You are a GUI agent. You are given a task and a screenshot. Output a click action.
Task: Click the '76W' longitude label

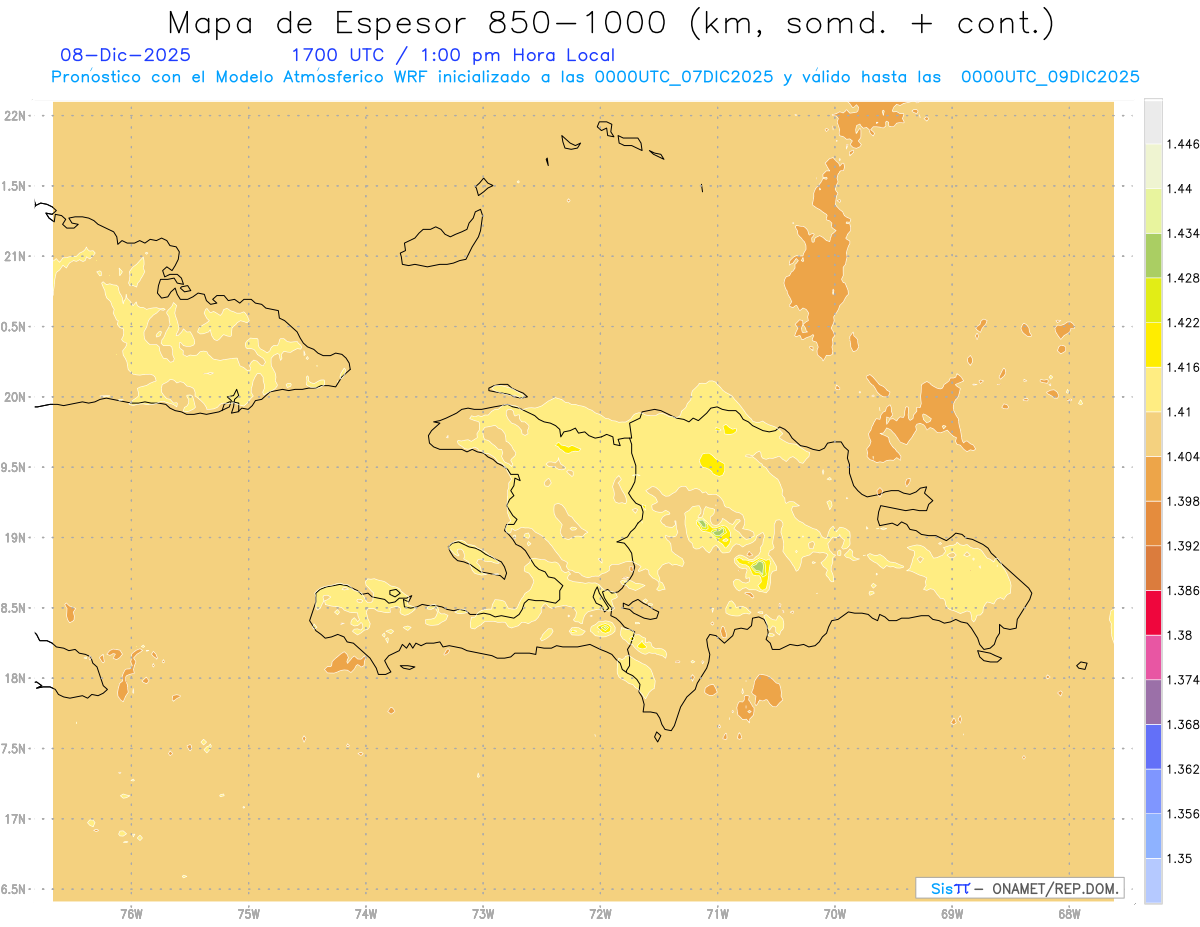131,914
